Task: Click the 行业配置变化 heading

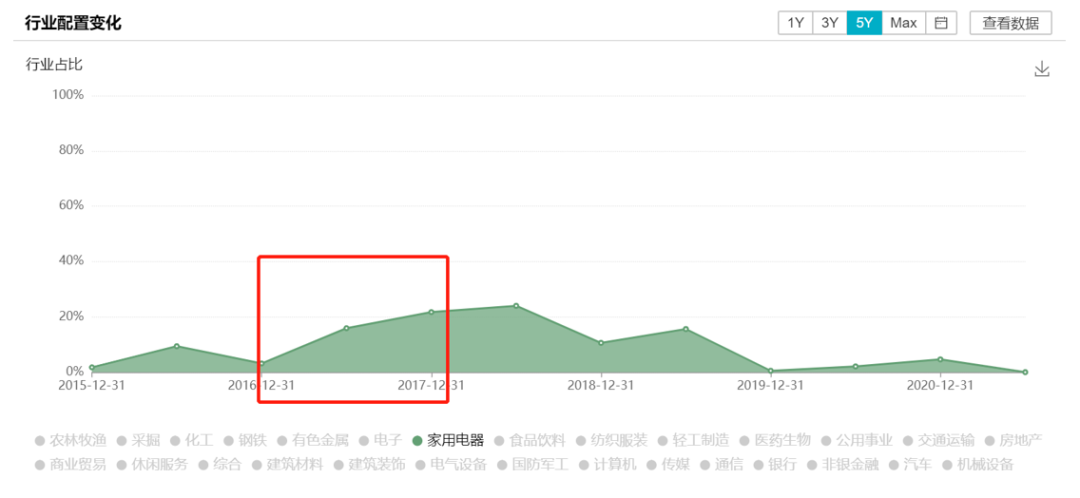Action: [x=73, y=23]
